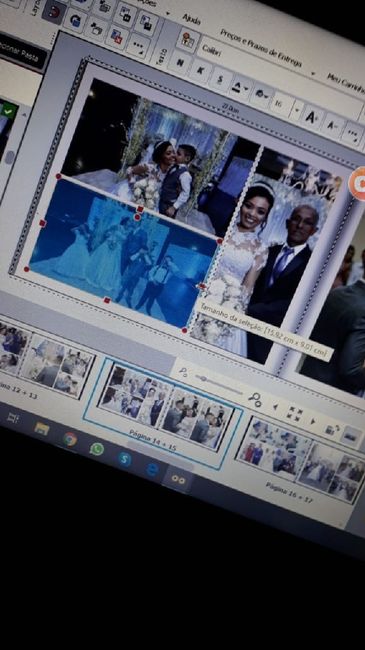Viewport: 365px width, 650px height.
Task: Open Task View on taskbar
Action: click(x=12, y=418)
